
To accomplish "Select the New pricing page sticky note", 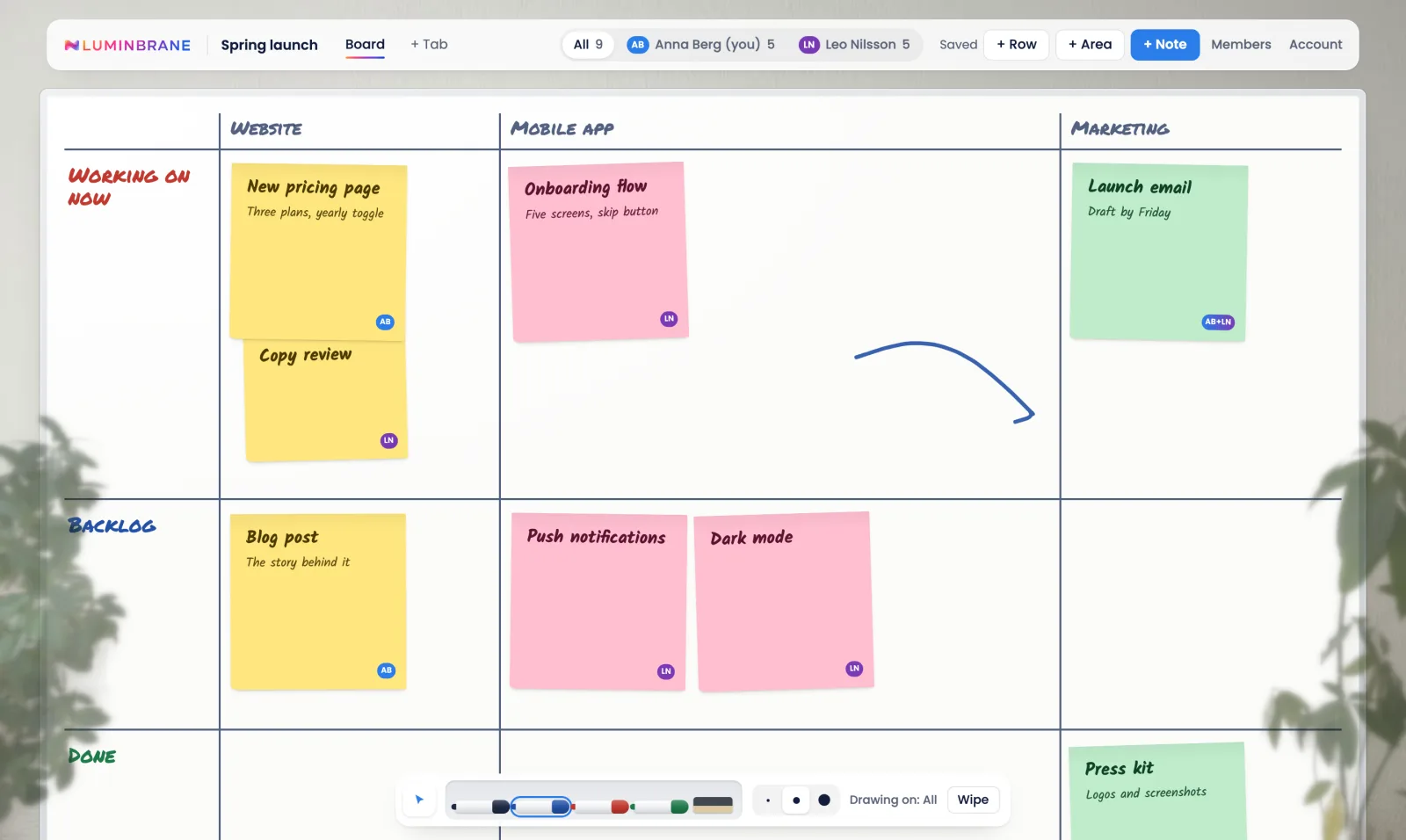I will point(318,252).
